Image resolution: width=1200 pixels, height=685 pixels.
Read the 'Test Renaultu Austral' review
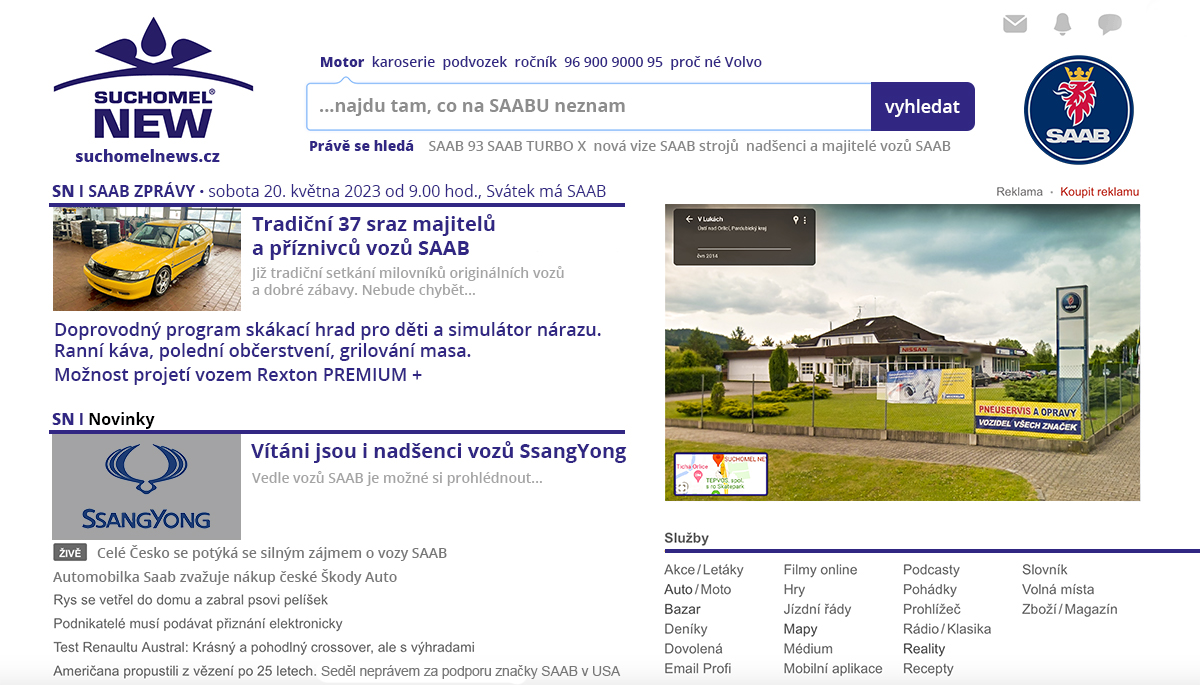click(x=264, y=647)
